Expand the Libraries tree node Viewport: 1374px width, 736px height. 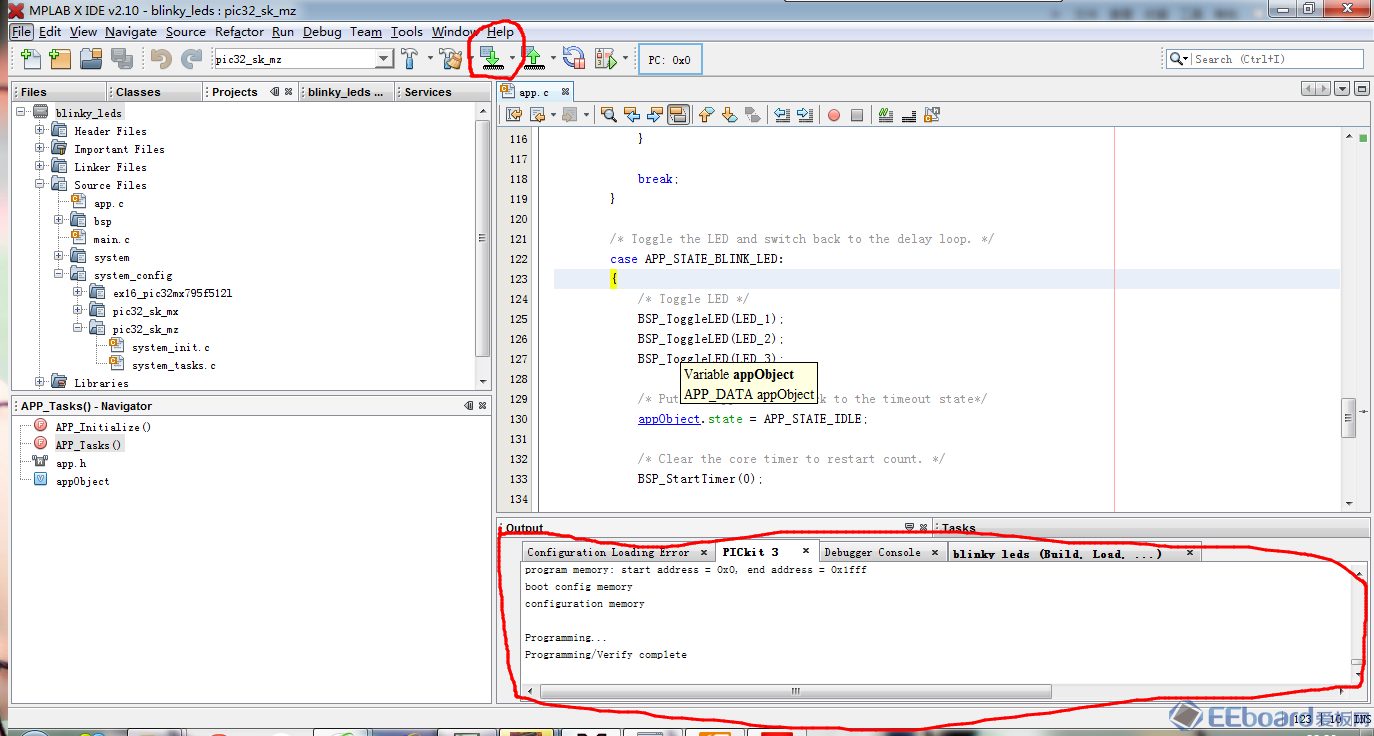pyautogui.click(x=40, y=383)
